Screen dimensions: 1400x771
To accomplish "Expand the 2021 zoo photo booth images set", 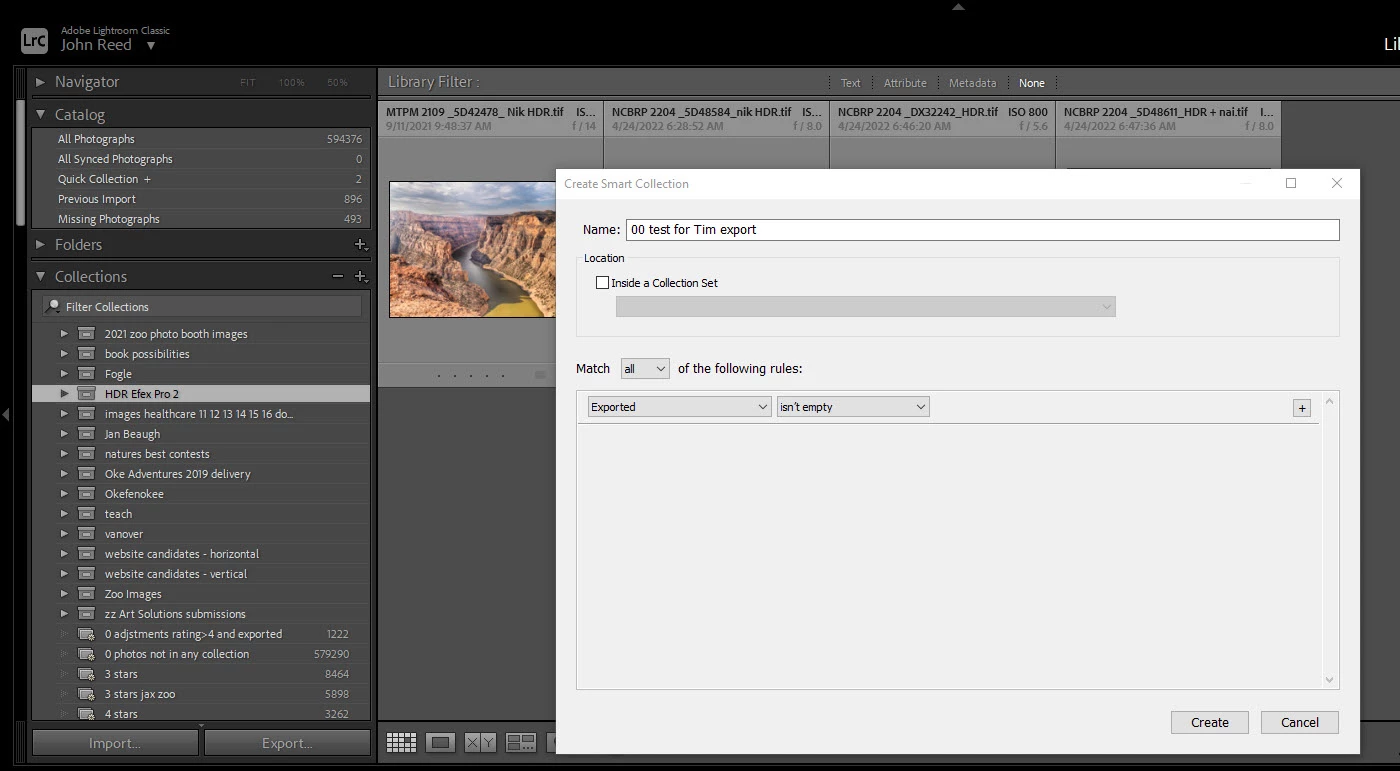I will point(64,334).
